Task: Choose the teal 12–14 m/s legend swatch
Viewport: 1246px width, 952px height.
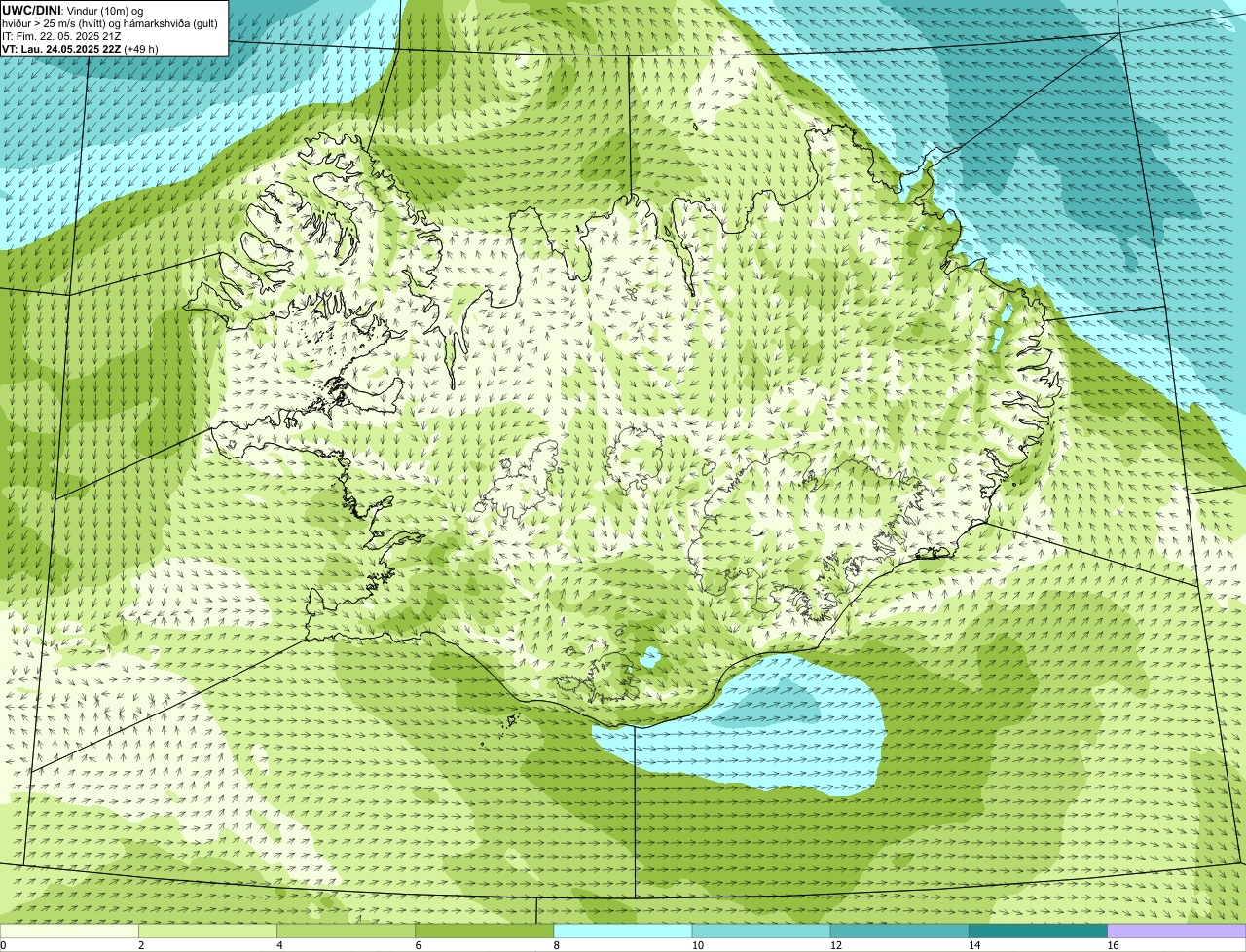Action: [x=899, y=932]
